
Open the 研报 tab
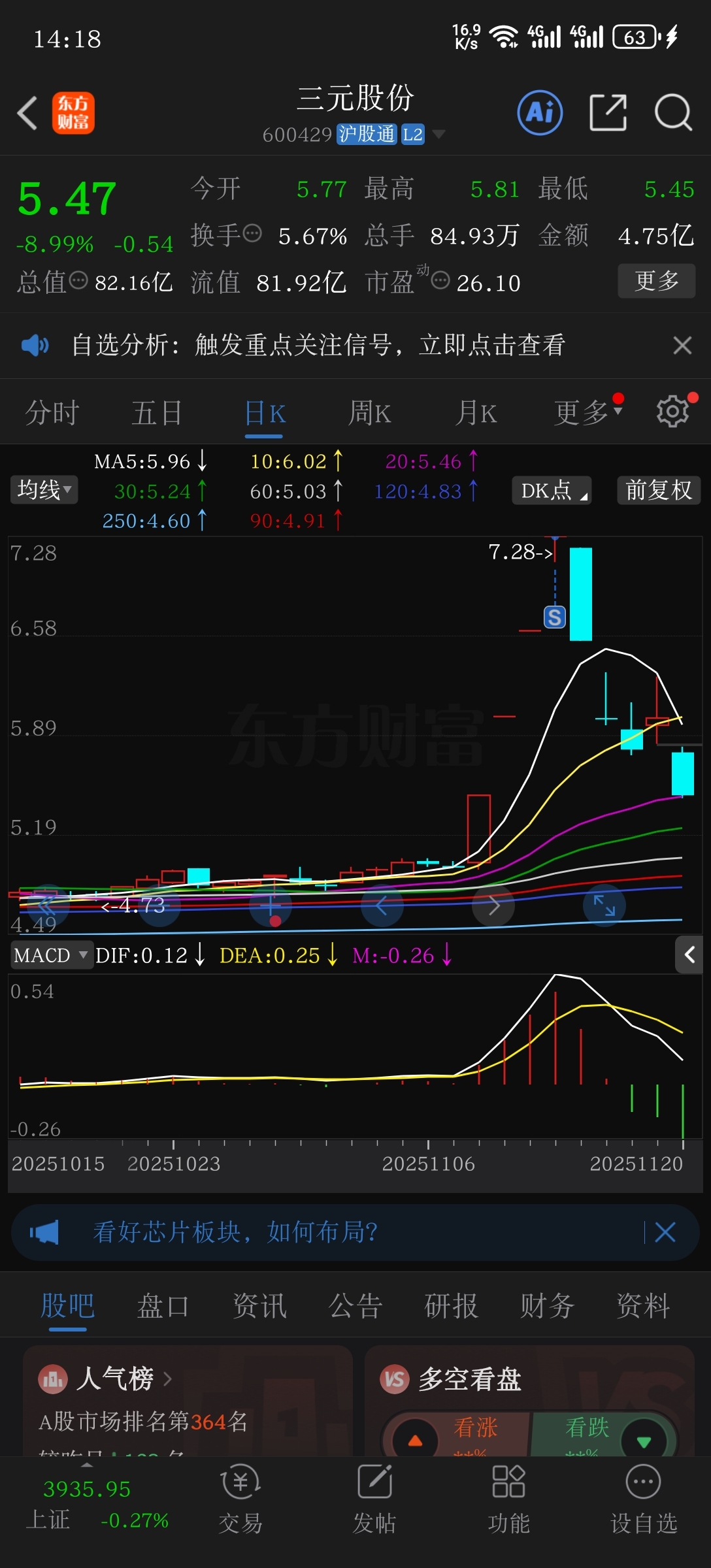click(452, 1307)
